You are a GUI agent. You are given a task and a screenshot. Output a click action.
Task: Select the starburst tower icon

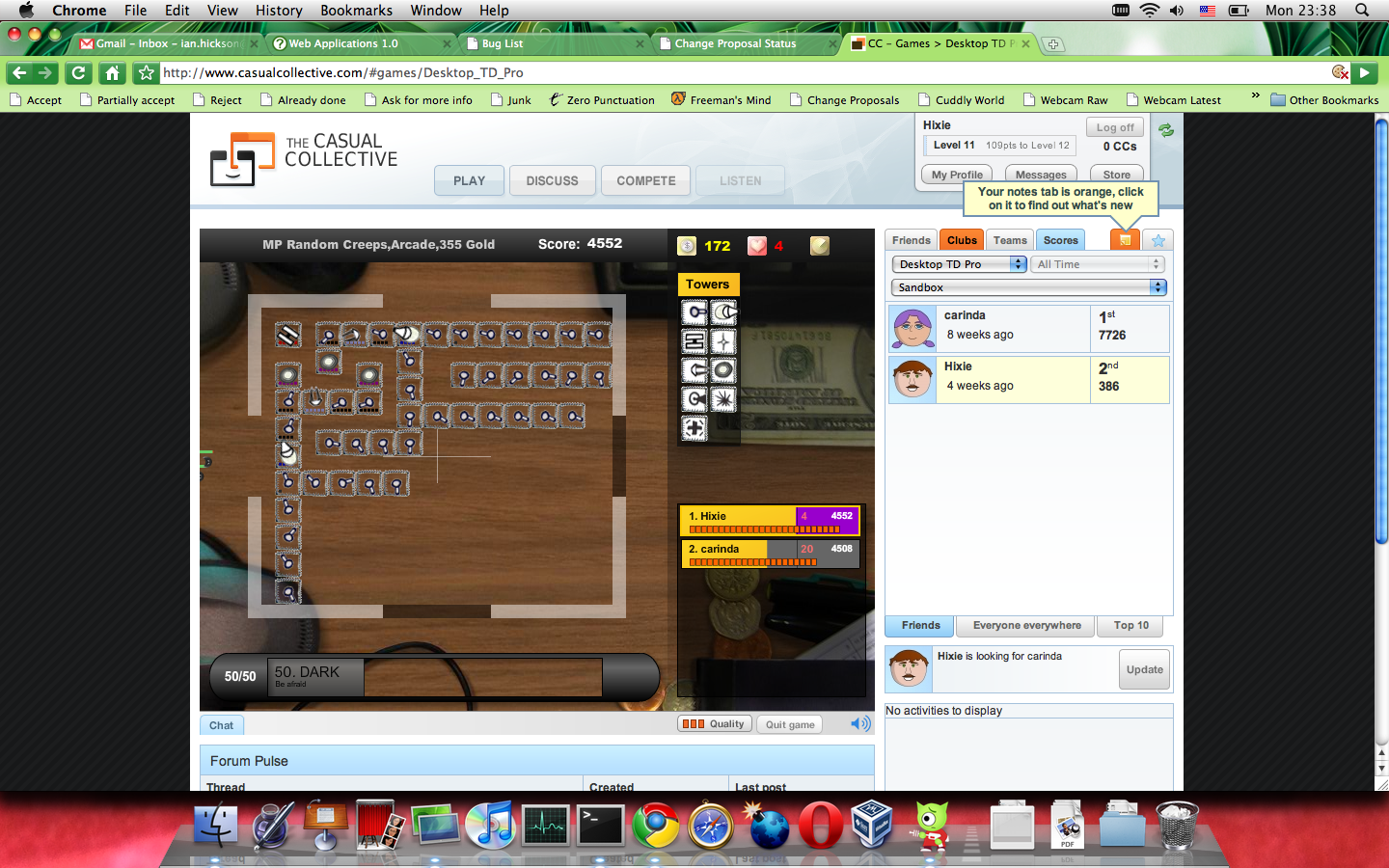tap(723, 399)
